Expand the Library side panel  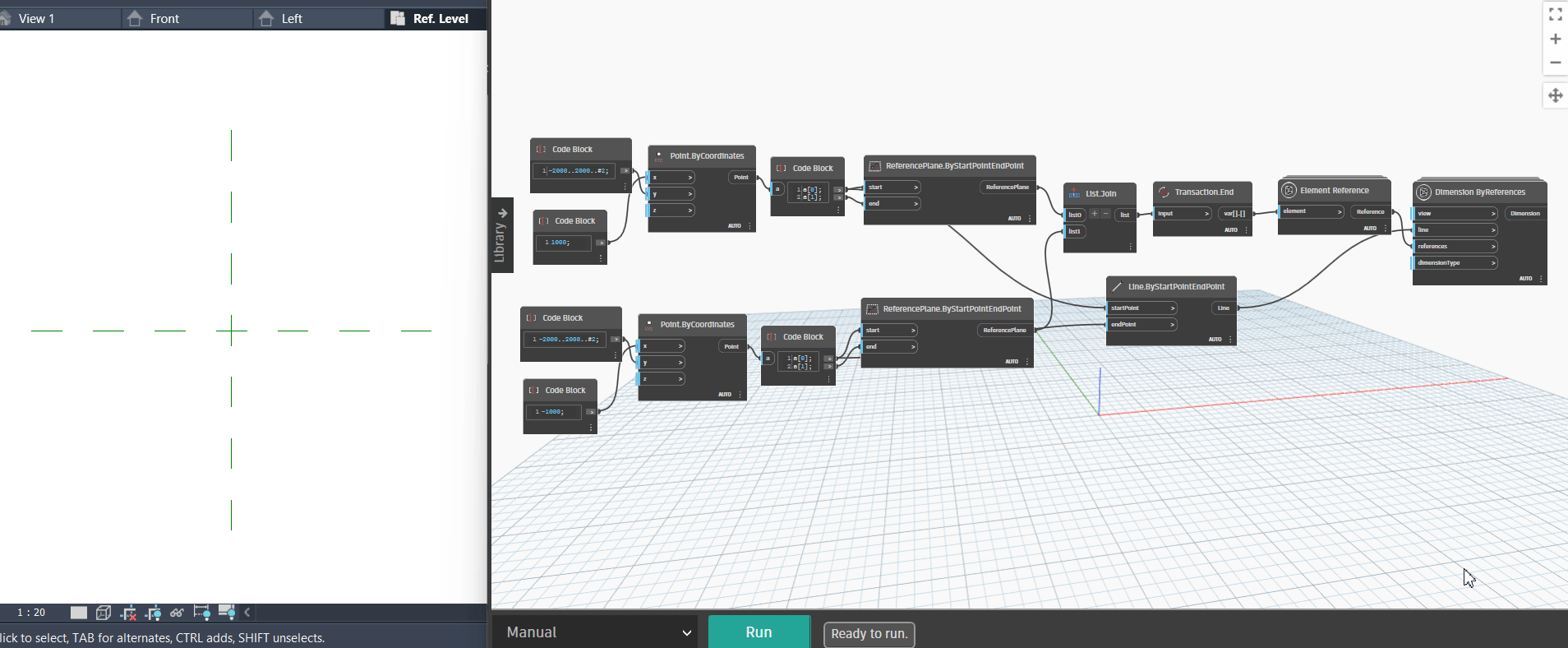click(502, 235)
